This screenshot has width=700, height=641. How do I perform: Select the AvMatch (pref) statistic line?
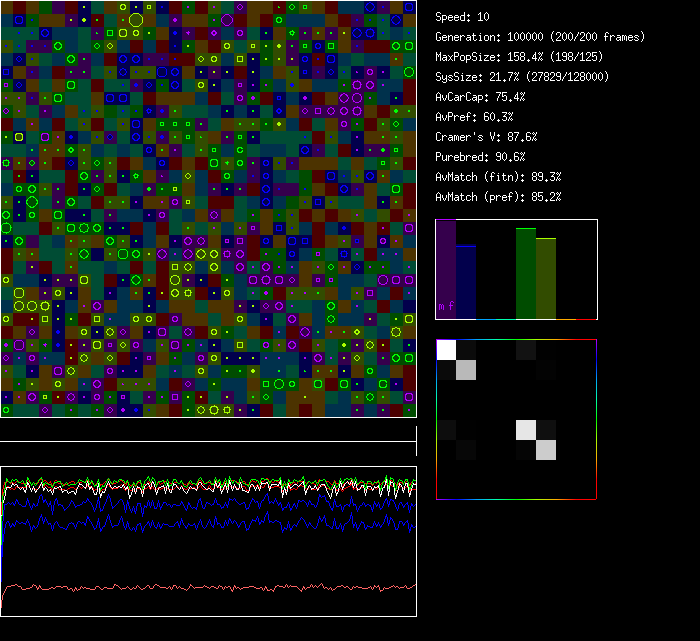[498, 197]
